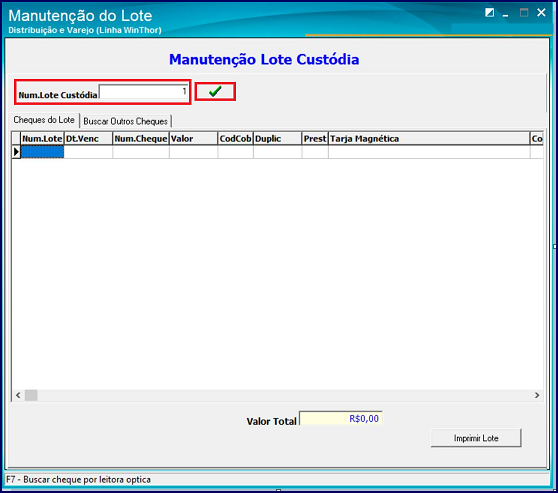
Task: Minimize the Manutenção do Lote window
Action: click(x=505, y=14)
